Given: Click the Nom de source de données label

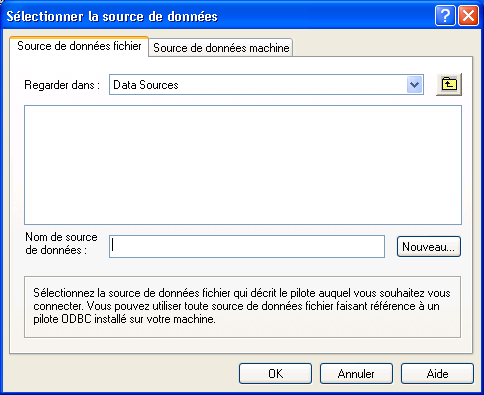Looking at the screenshot, I should (x=61, y=243).
